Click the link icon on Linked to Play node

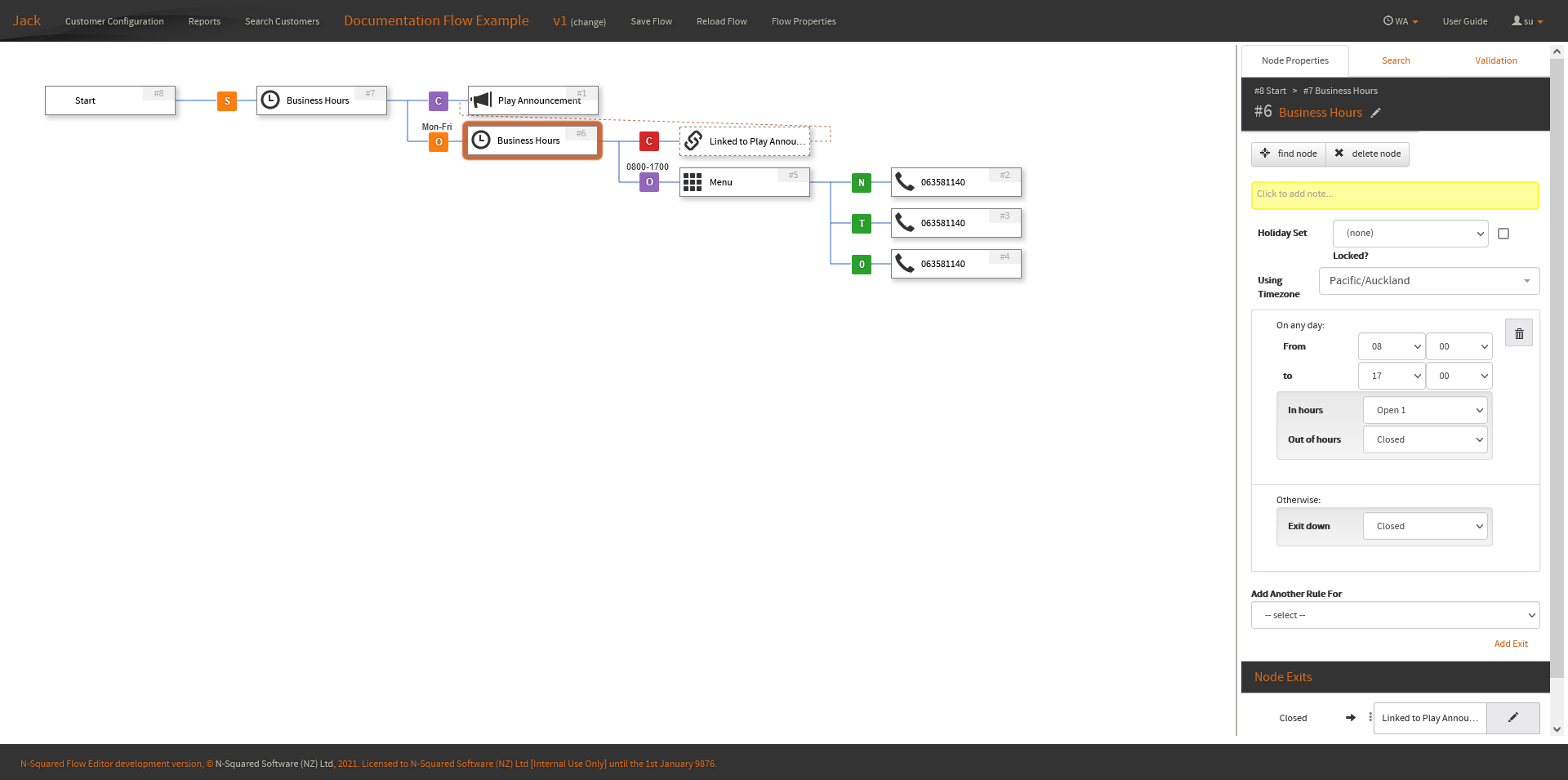click(x=693, y=140)
